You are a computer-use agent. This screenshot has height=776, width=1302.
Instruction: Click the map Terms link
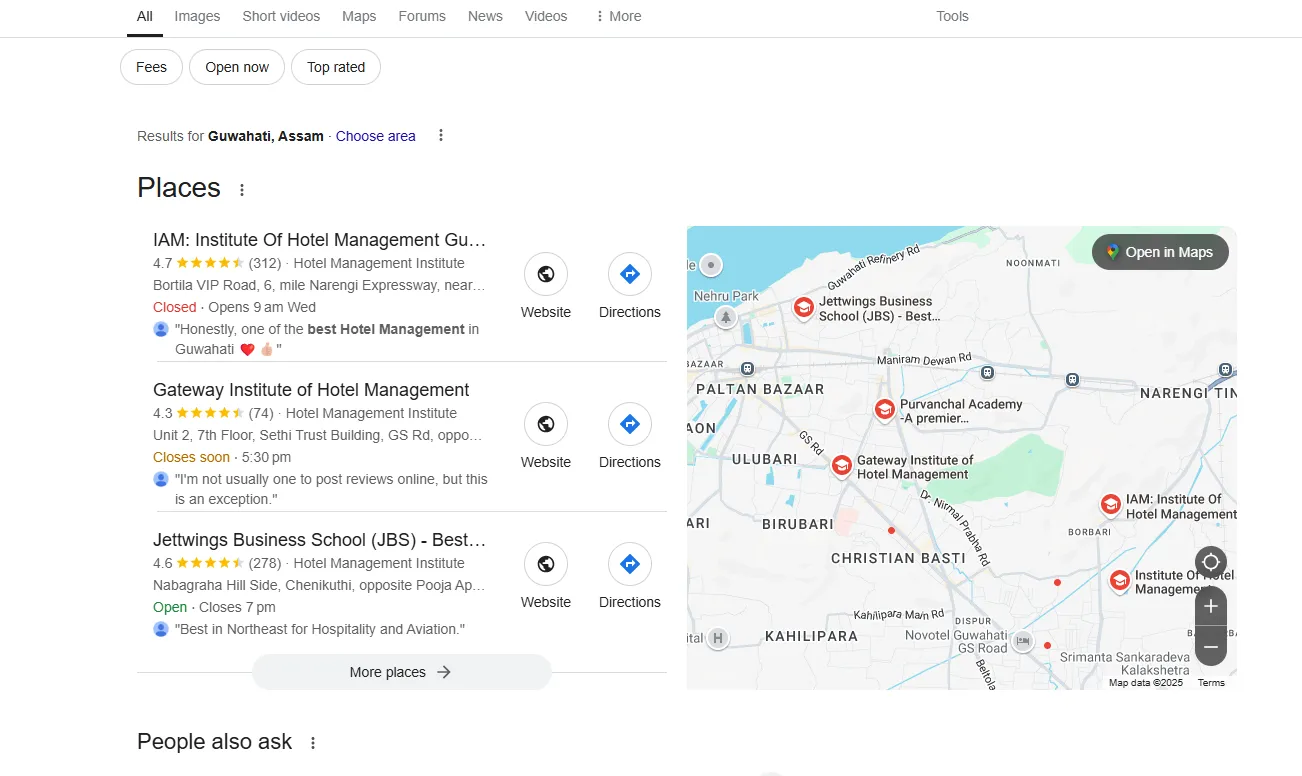pos(1211,683)
